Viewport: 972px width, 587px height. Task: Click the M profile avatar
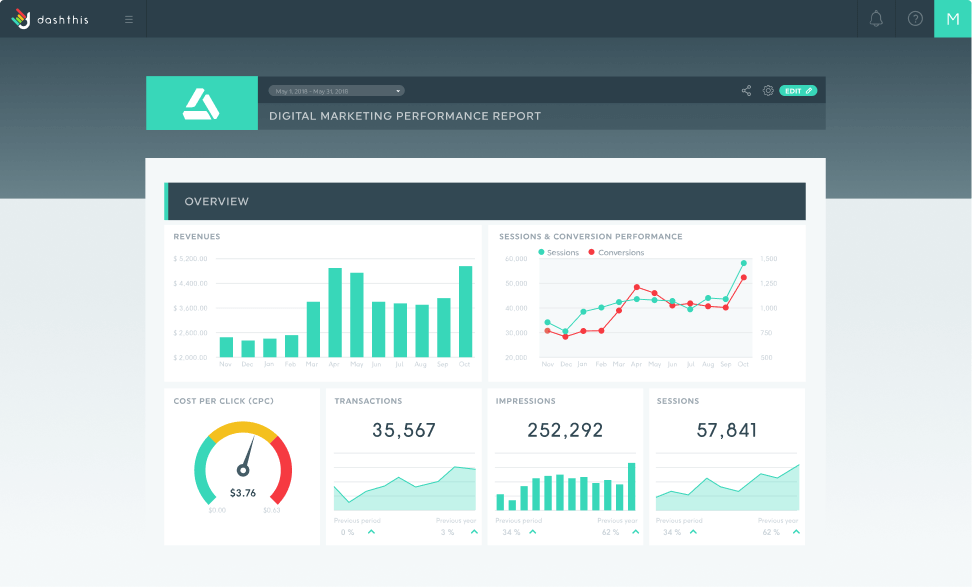pyautogui.click(x=952, y=18)
